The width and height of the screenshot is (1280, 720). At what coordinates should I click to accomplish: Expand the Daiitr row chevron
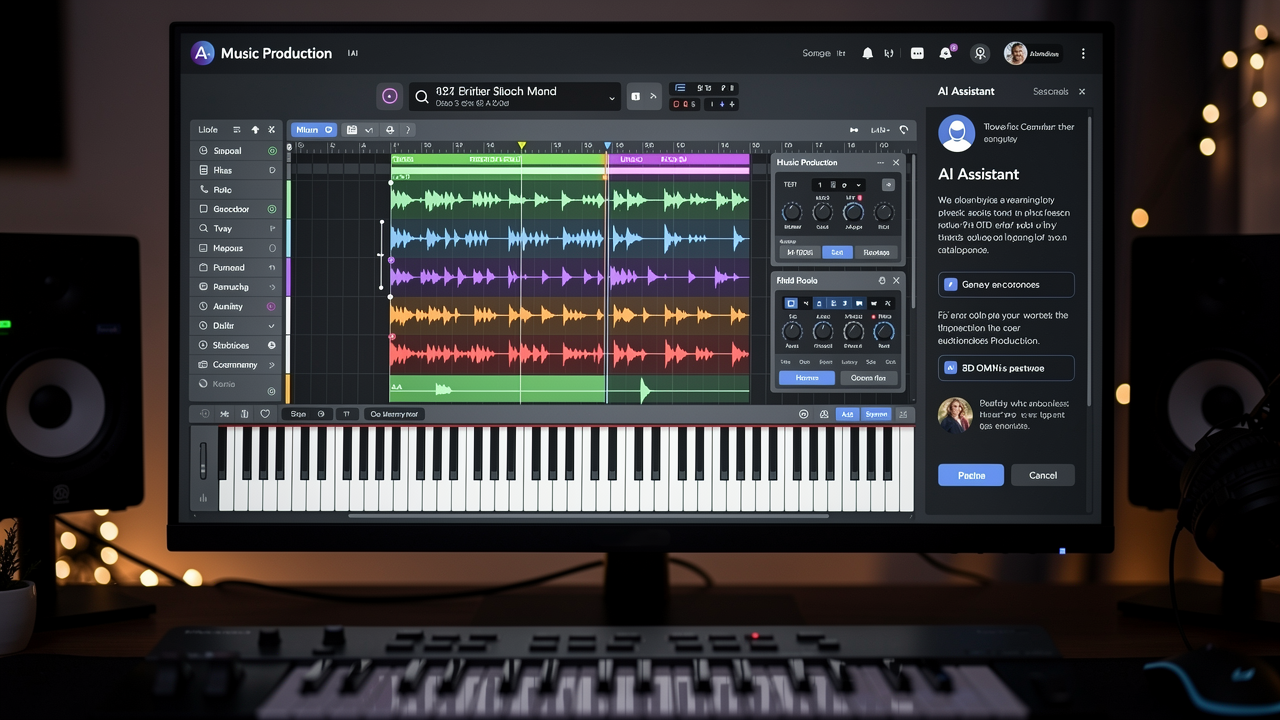272,326
